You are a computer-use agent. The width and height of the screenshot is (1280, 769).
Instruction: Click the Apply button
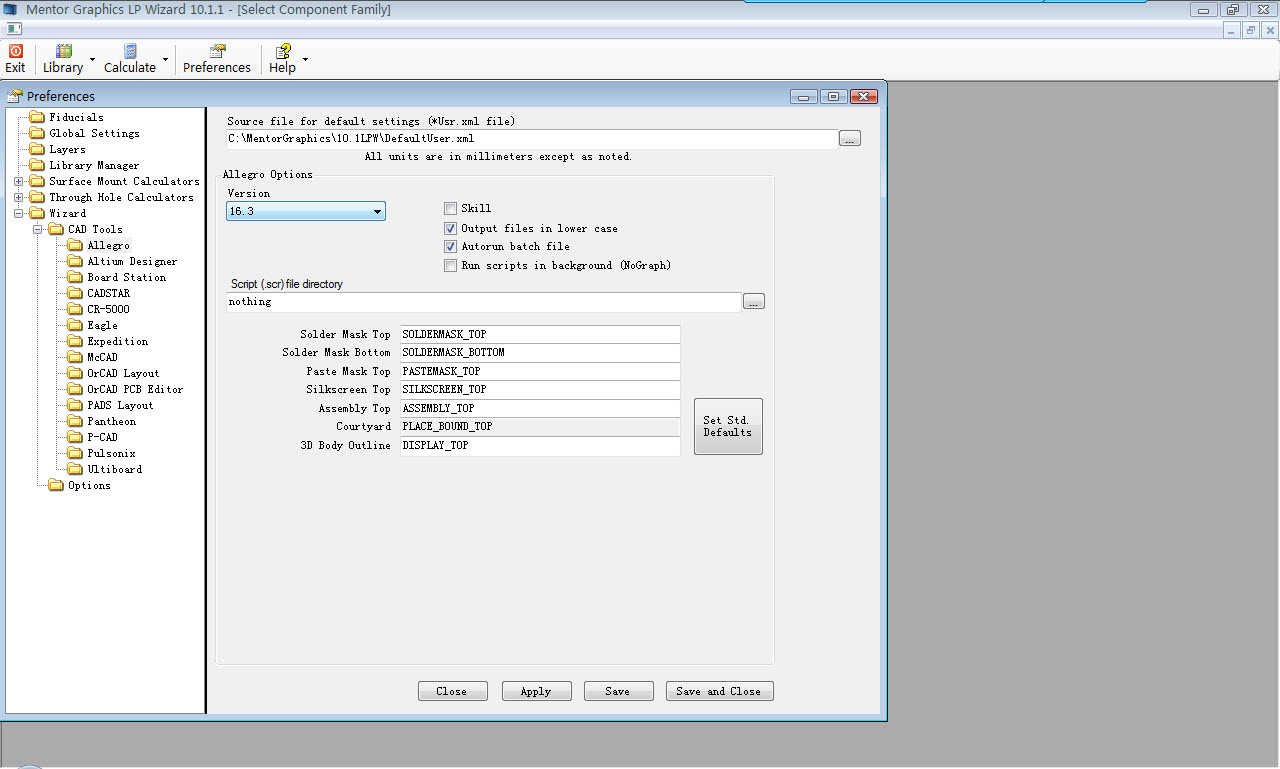[536, 691]
